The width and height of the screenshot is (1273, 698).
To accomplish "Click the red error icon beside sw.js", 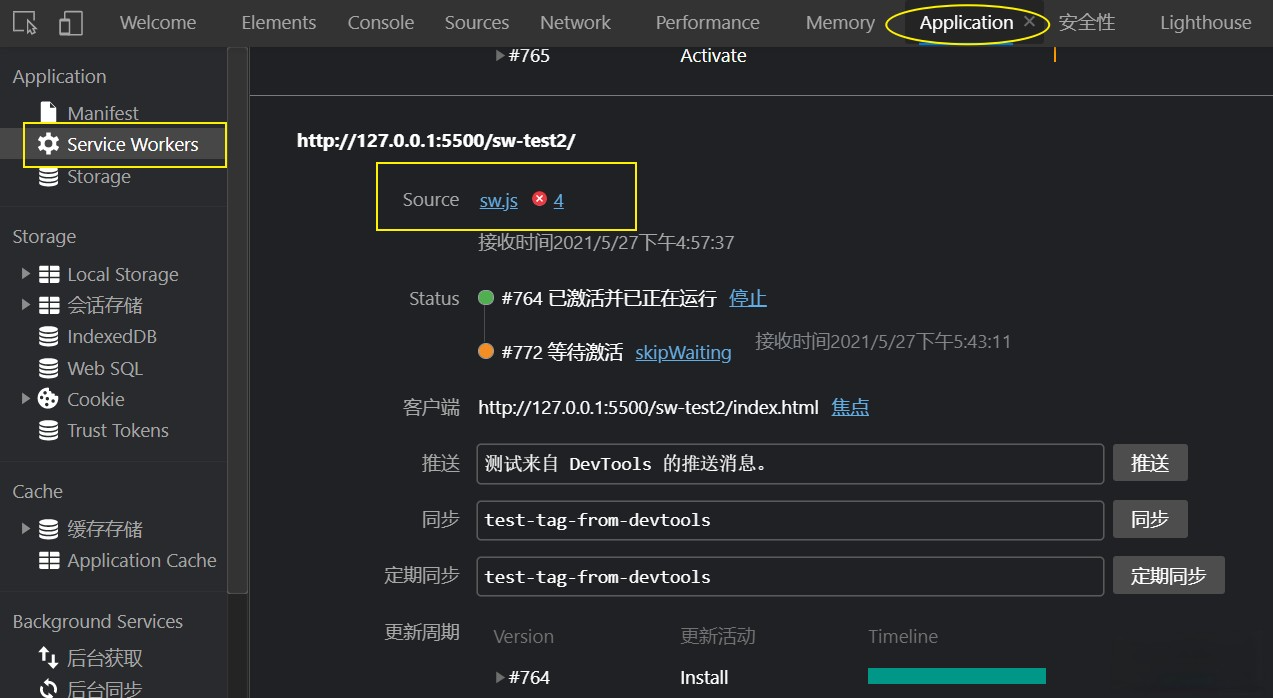I will (x=539, y=200).
